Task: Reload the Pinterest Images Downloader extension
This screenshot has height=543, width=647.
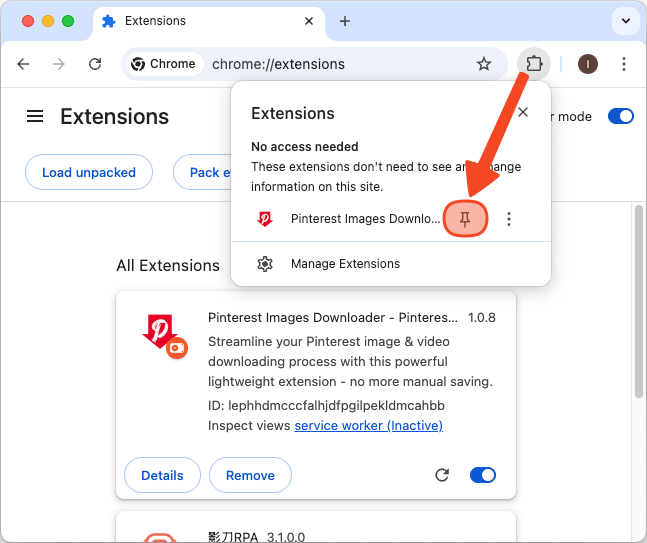Action: (x=442, y=475)
